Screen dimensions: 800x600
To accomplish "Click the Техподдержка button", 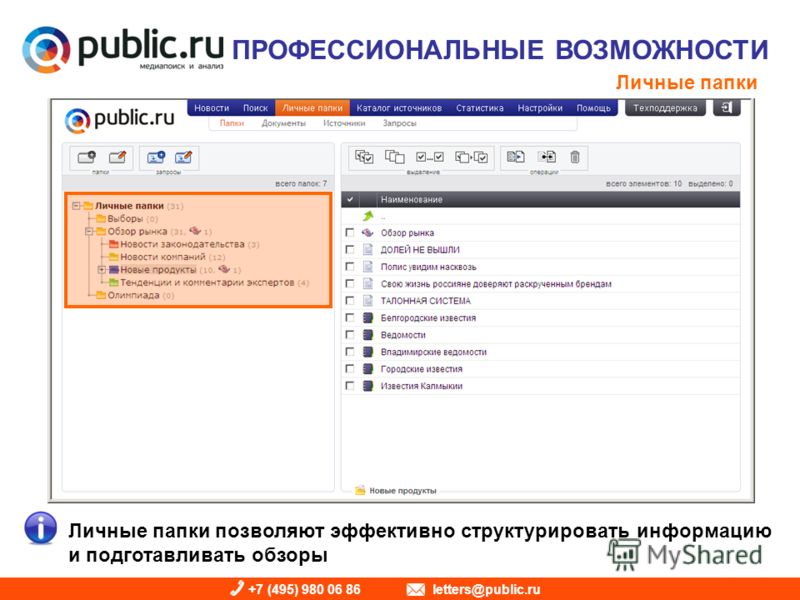I will (x=665, y=108).
